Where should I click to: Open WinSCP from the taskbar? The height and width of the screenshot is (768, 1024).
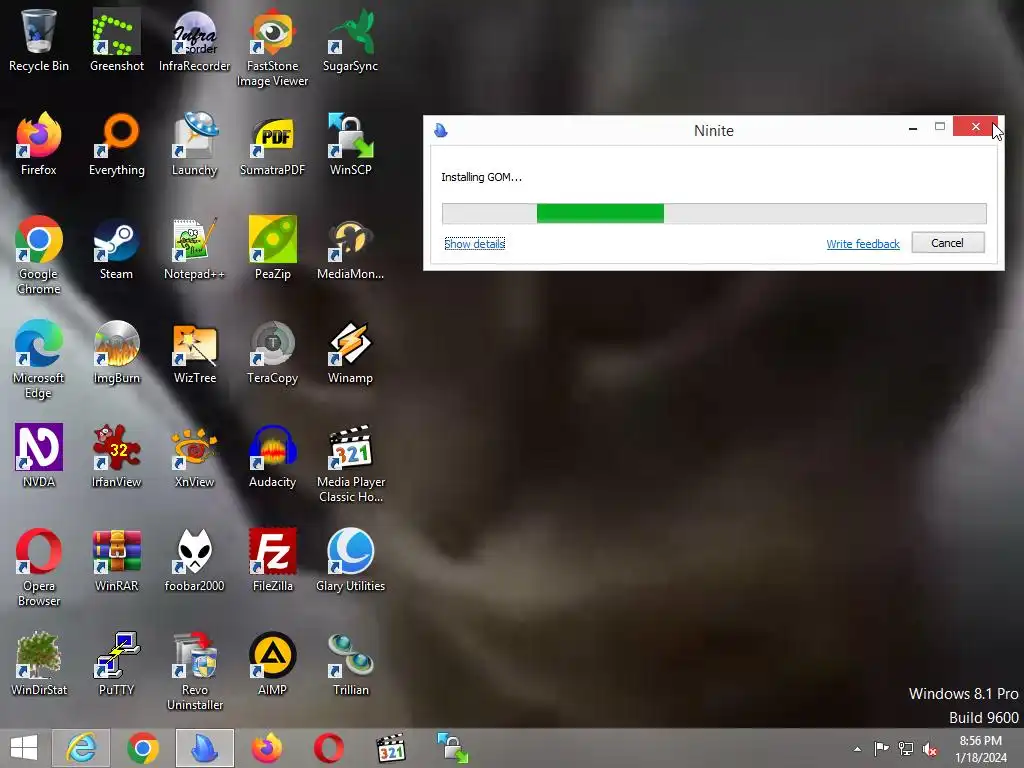453,748
